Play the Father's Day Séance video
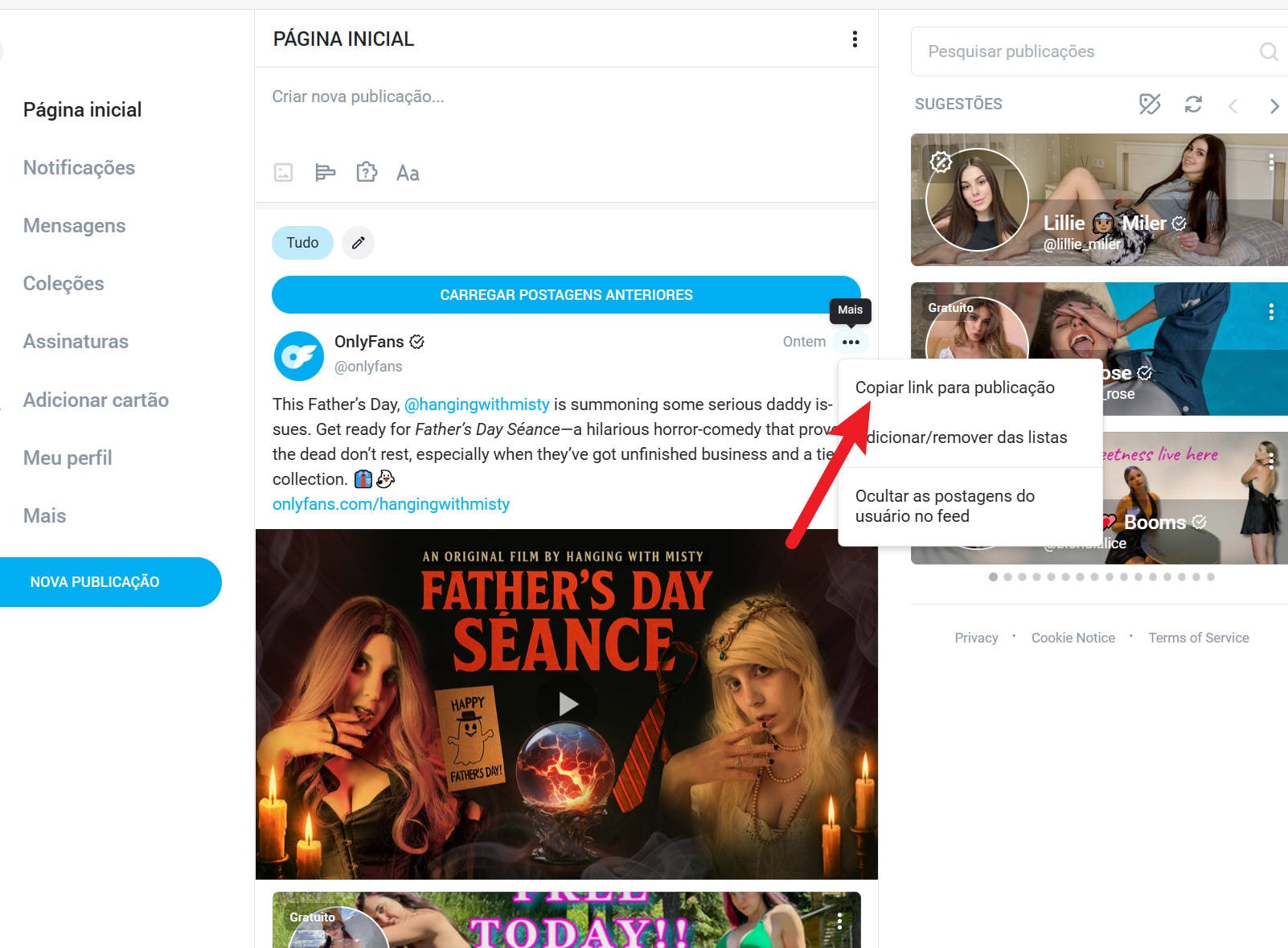This screenshot has height=948, width=1288. coord(568,704)
